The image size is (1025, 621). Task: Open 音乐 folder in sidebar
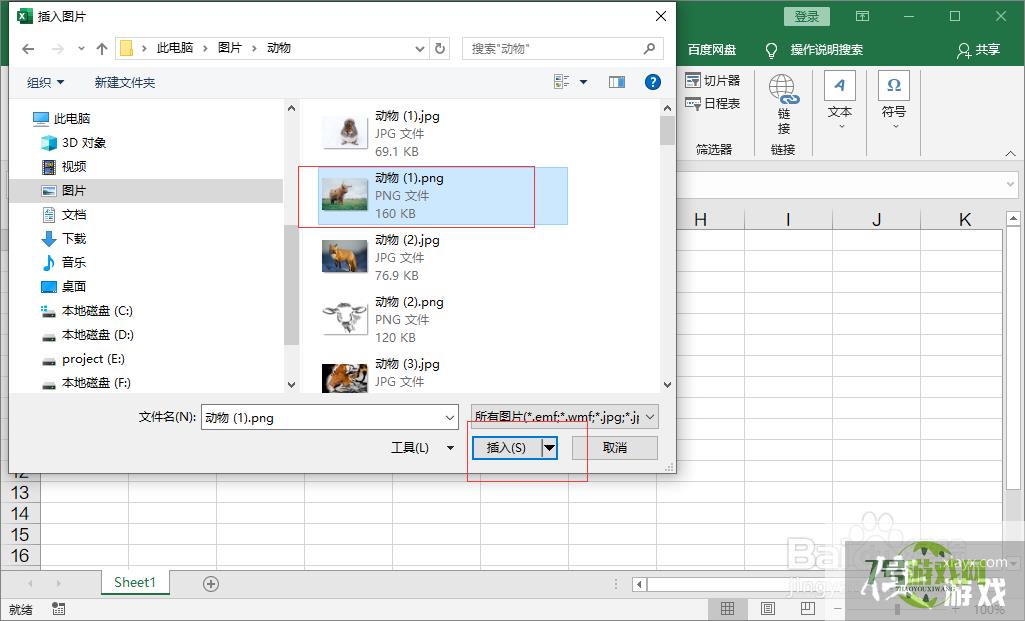coord(64,262)
